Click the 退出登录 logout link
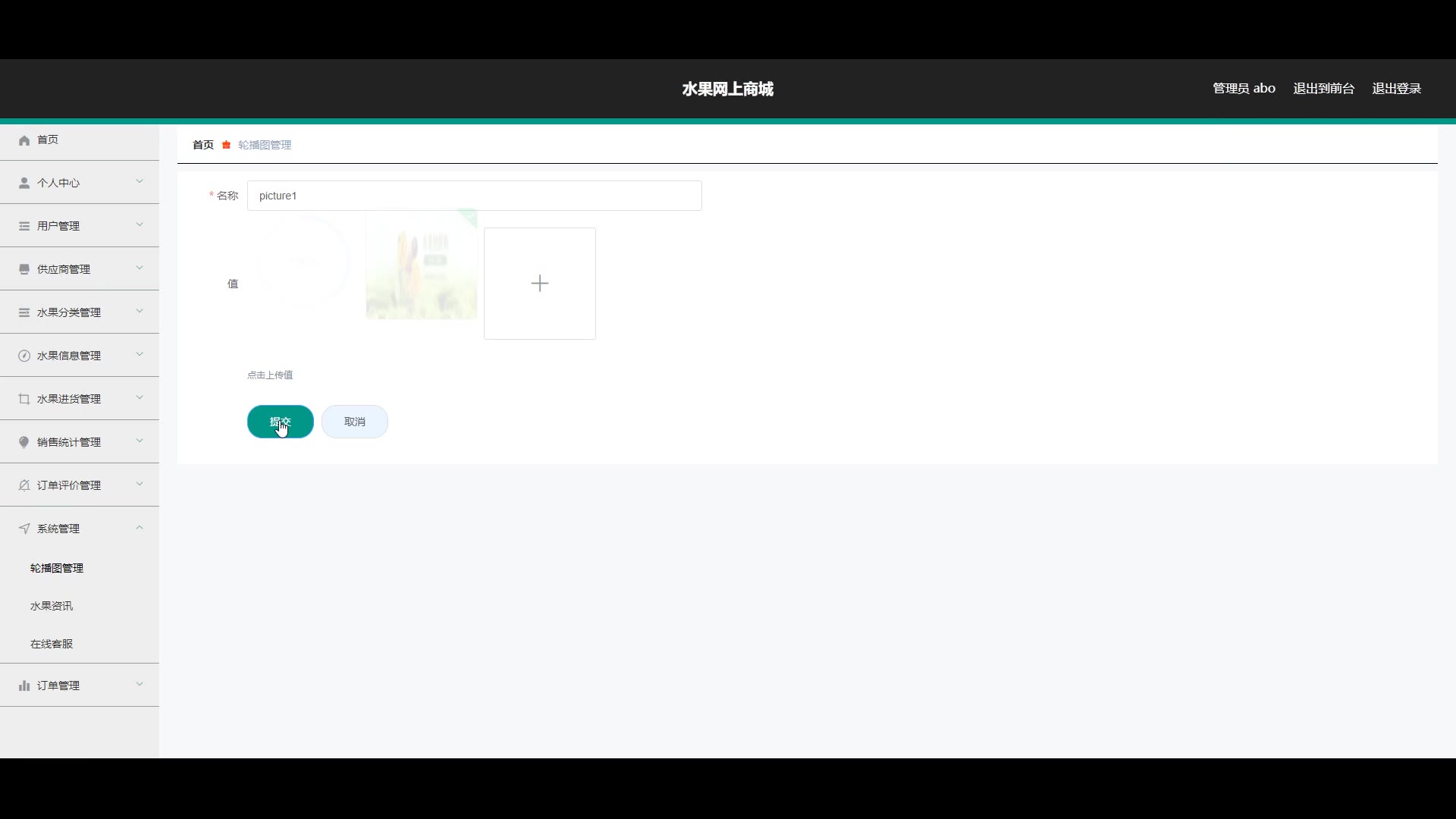This screenshot has height=819, width=1456. click(1396, 89)
